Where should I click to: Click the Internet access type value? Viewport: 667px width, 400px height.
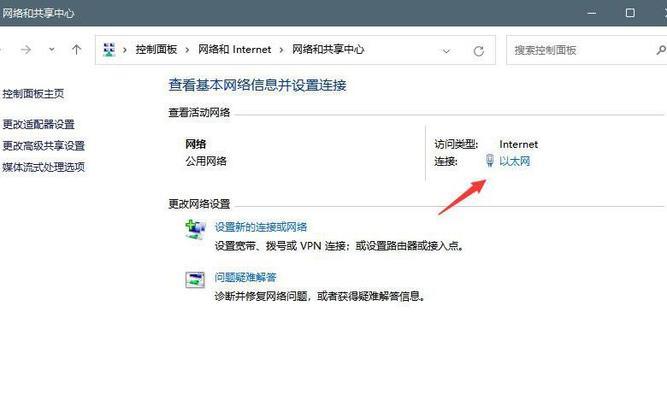(x=519, y=145)
